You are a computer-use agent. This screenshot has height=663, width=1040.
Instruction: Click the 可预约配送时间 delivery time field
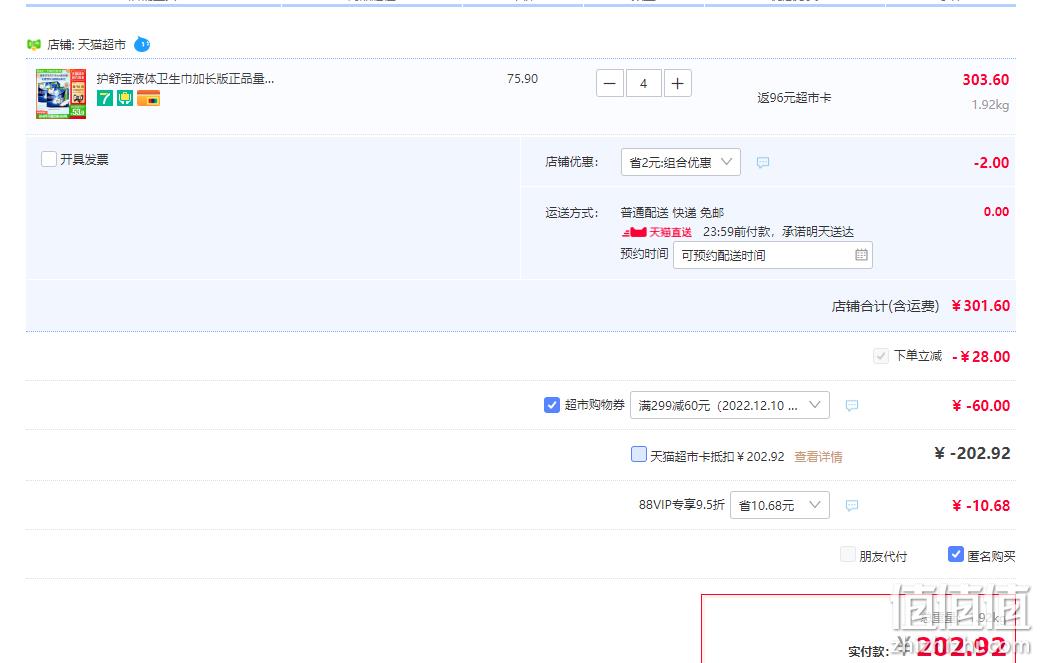[773, 255]
